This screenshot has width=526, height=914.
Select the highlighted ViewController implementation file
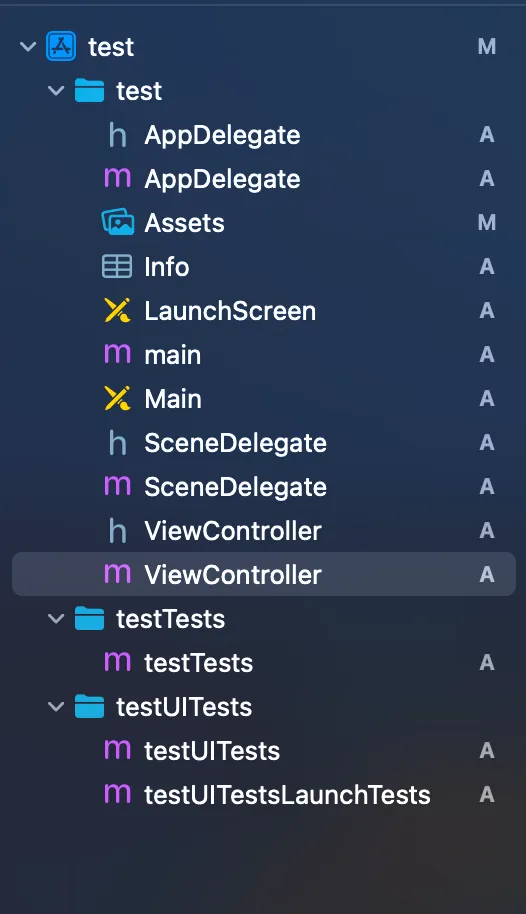(264, 574)
